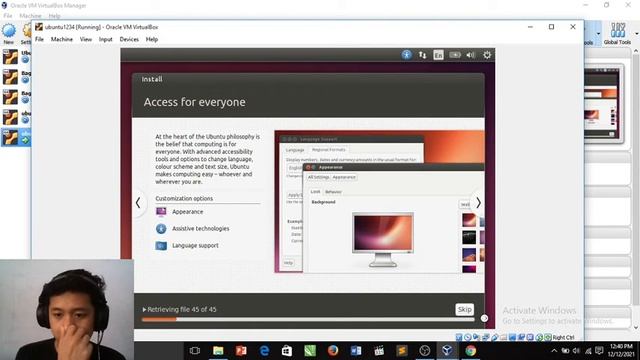Screen dimensions: 640x360
Task: Click the installation progress bar
Action: point(308,320)
